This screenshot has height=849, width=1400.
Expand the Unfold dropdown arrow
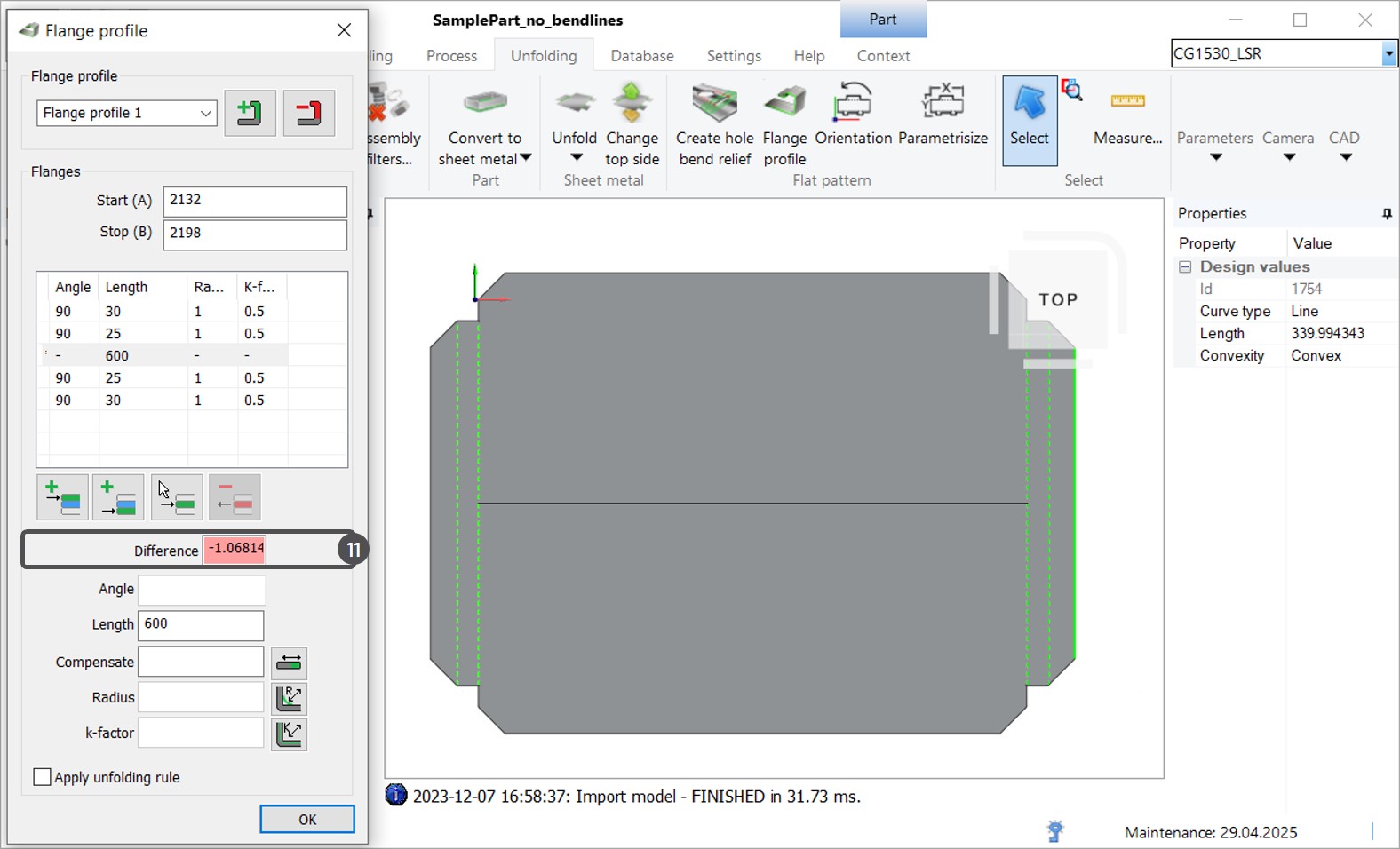click(x=576, y=158)
